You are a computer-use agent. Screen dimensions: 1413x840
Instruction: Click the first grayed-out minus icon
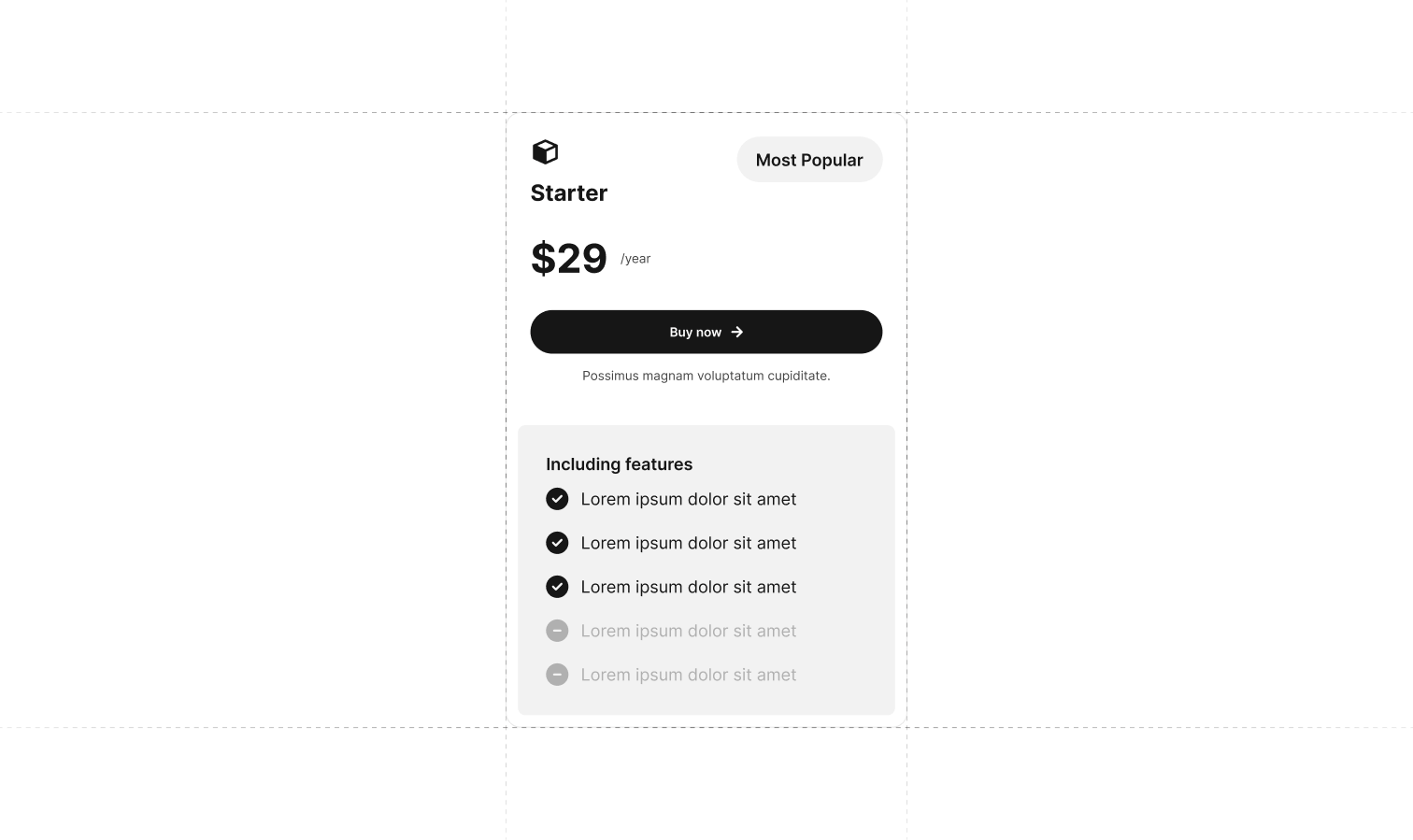(x=557, y=631)
